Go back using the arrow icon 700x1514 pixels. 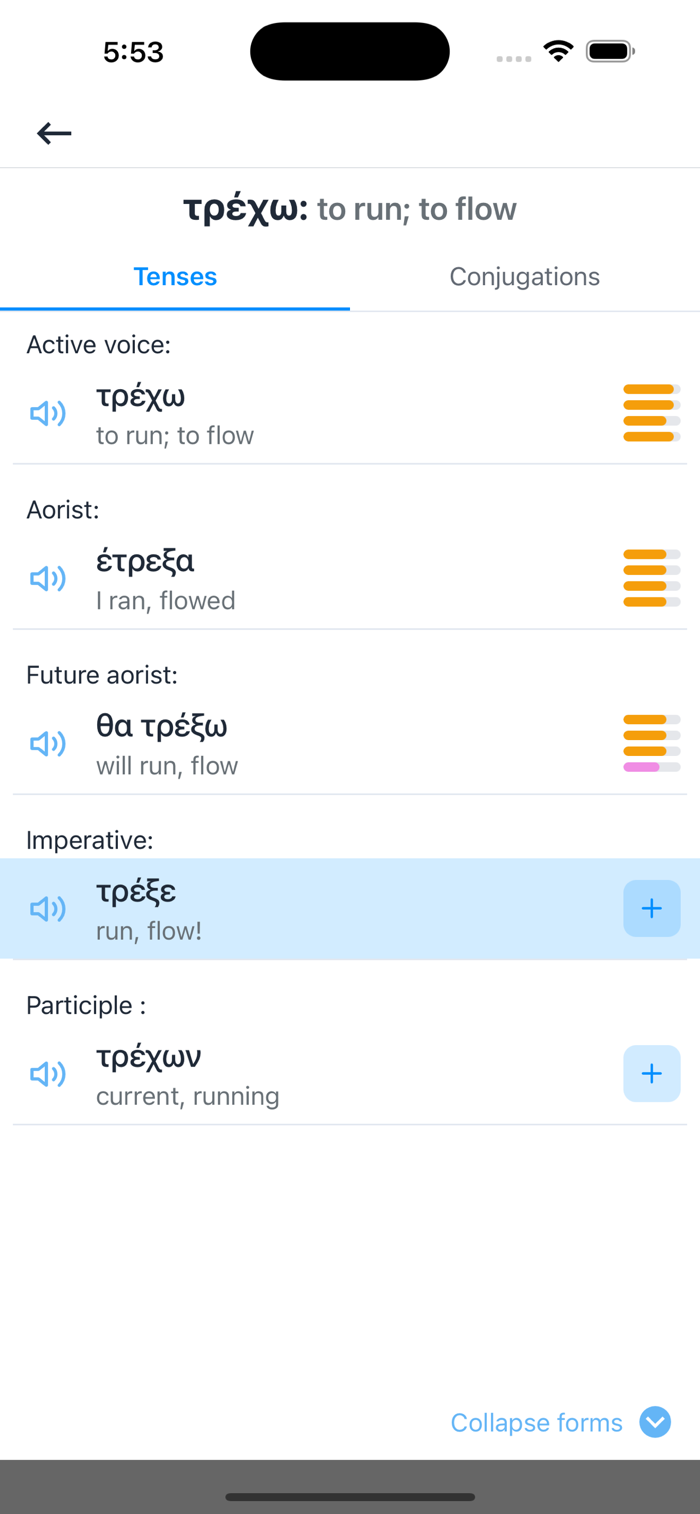[x=54, y=133]
